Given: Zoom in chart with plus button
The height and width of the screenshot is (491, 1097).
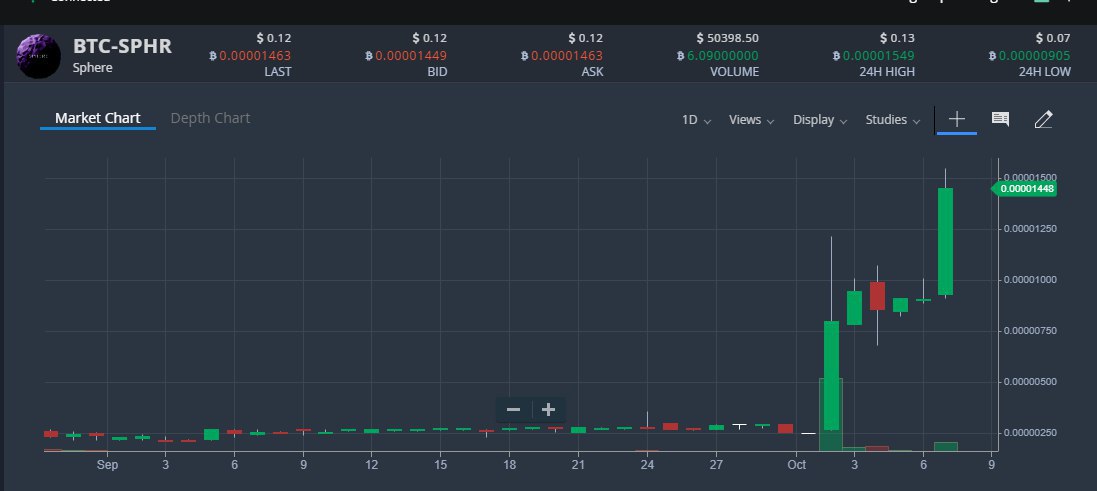Looking at the screenshot, I should pos(548,410).
